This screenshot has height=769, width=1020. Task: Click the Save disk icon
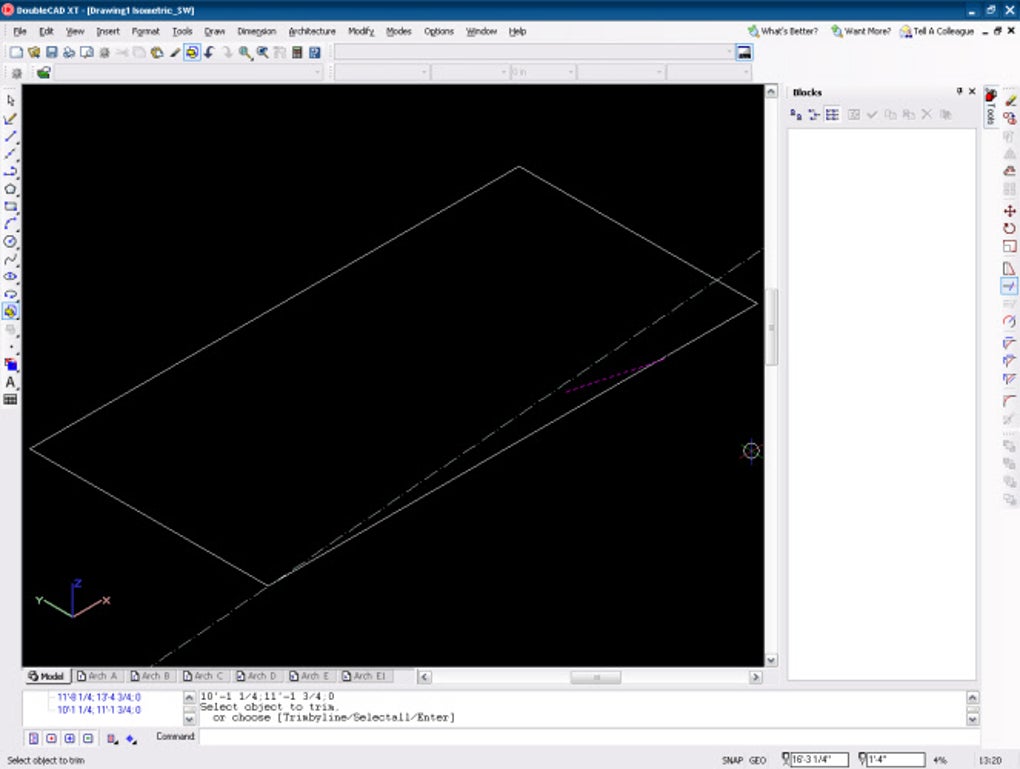(x=51, y=53)
